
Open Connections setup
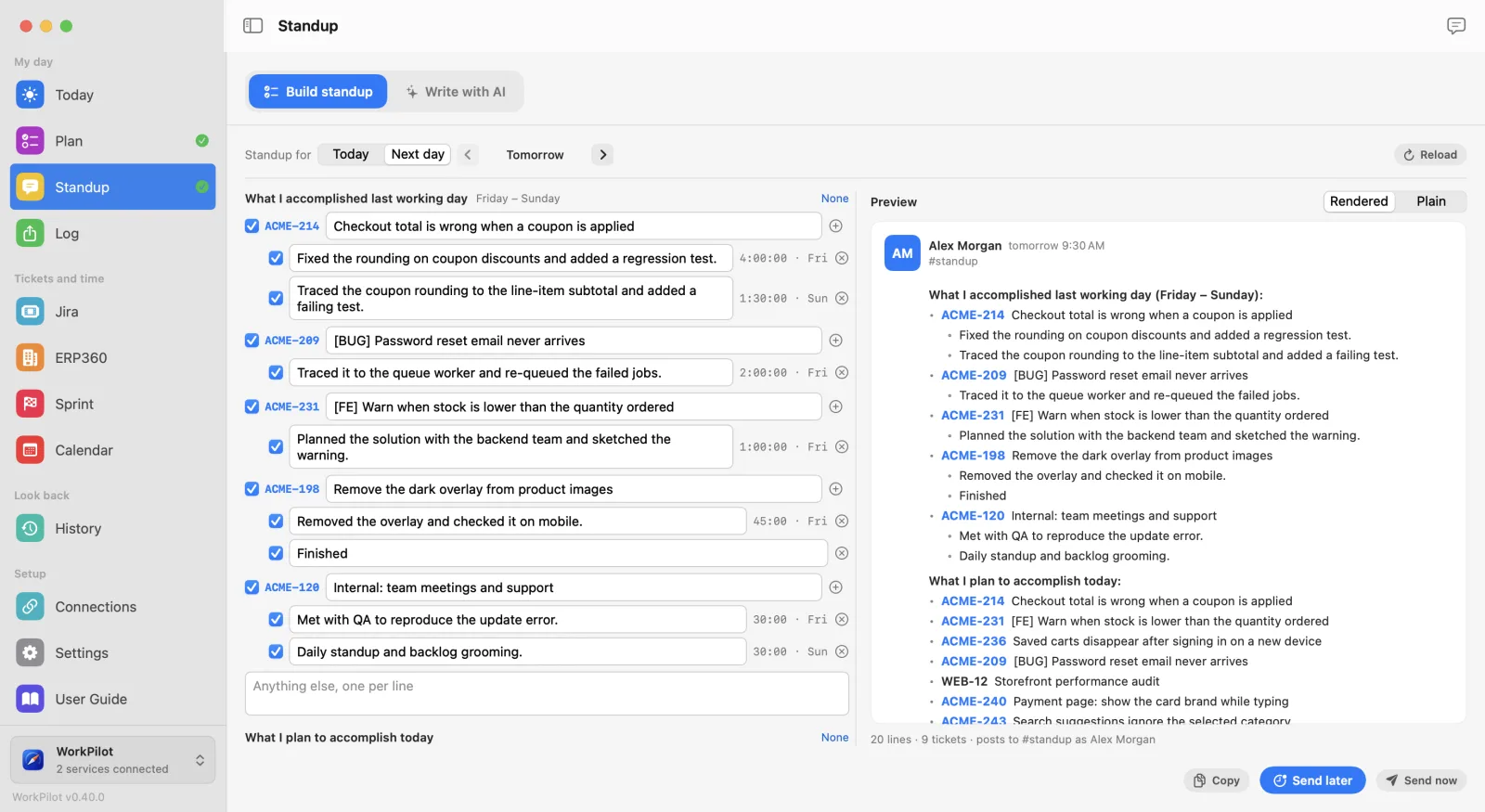(112, 607)
